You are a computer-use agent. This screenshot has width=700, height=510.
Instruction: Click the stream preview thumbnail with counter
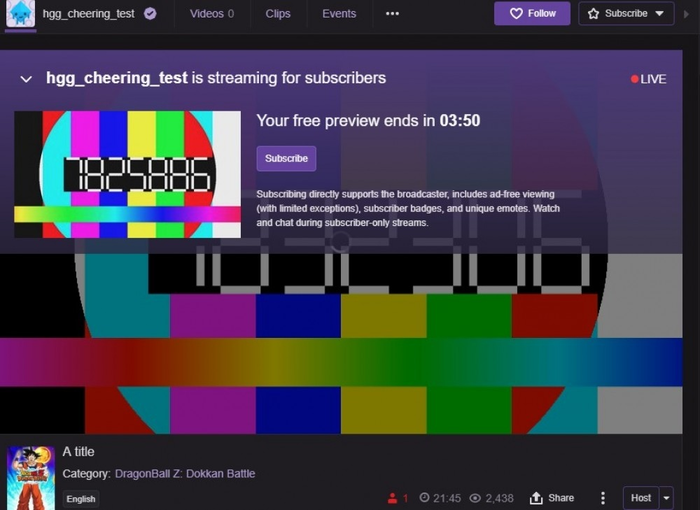(x=128, y=174)
